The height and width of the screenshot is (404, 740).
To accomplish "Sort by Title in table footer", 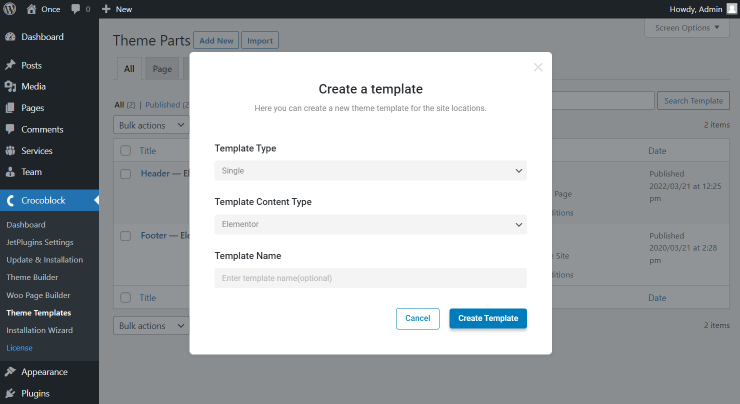I will coord(148,298).
